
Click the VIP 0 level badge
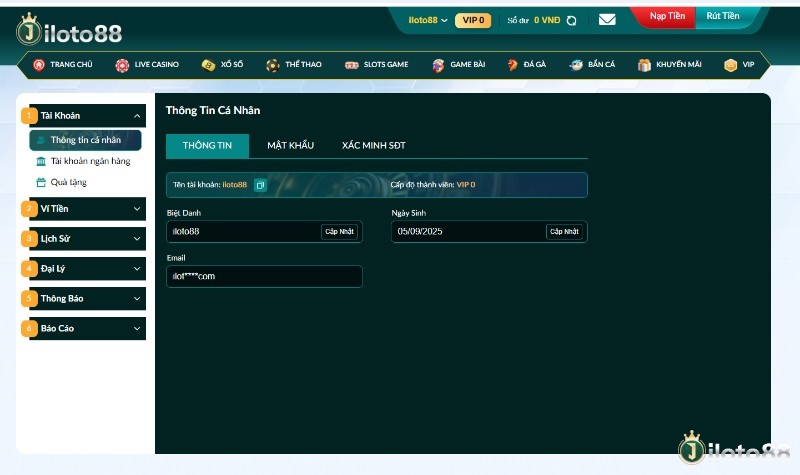(x=473, y=20)
